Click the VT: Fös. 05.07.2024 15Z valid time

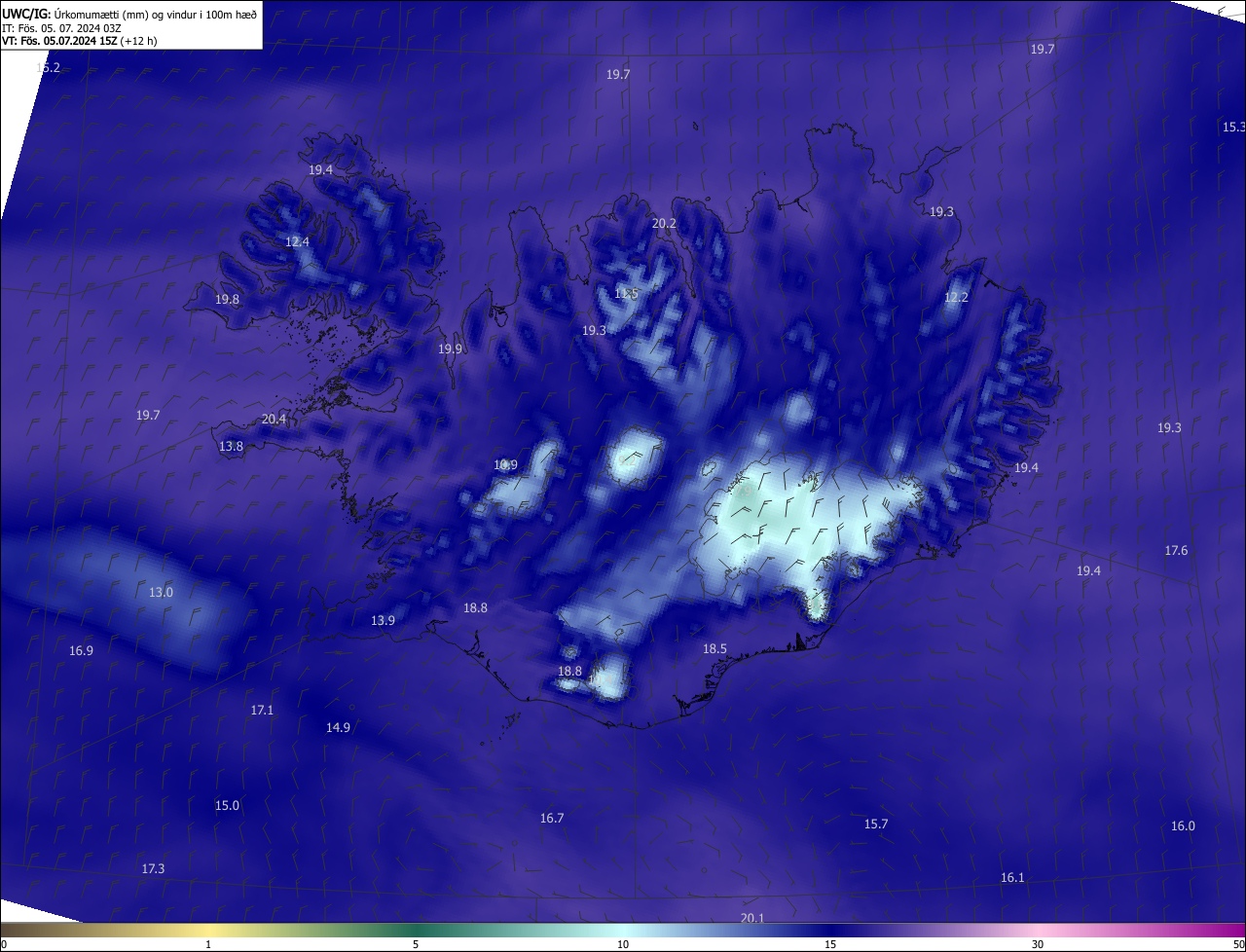point(60,41)
